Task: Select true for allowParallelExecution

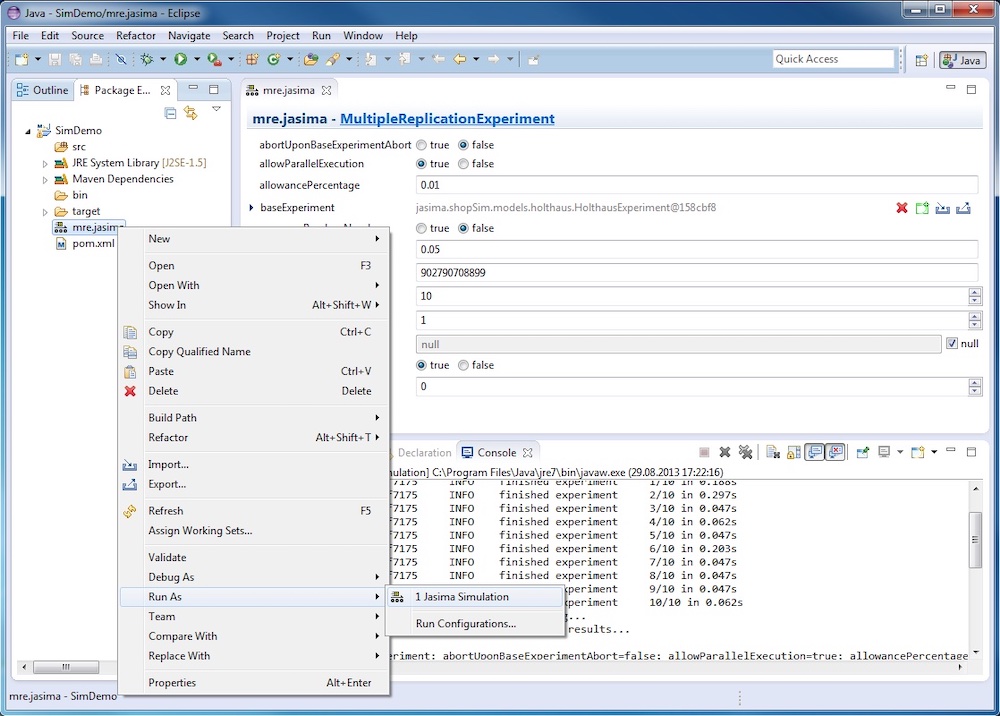Action: [x=422, y=164]
